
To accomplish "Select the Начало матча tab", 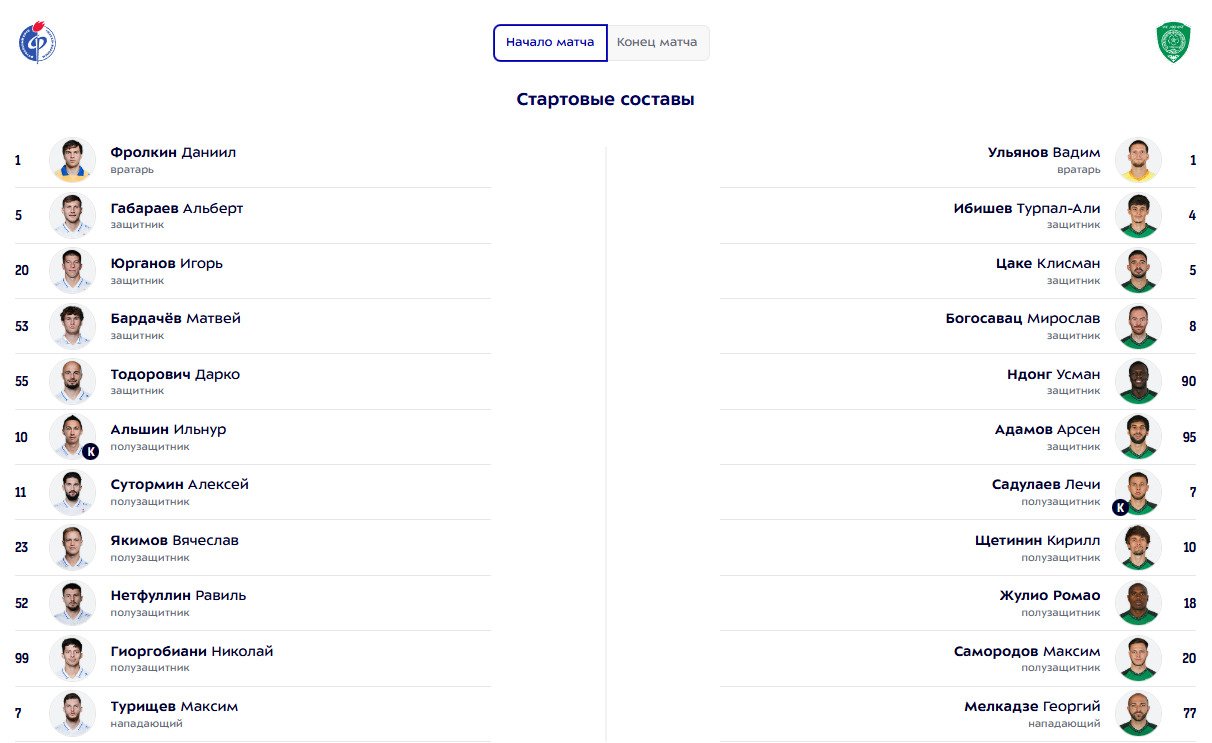I will coord(550,43).
